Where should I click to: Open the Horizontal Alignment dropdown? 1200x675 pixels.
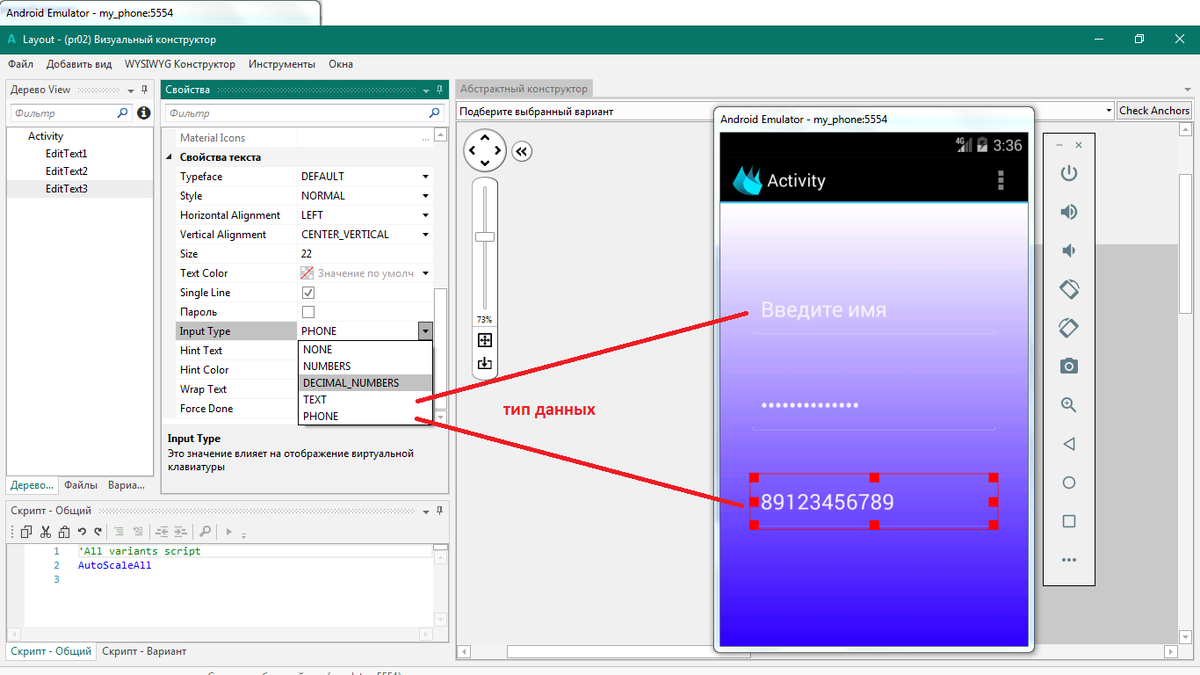click(425, 215)
